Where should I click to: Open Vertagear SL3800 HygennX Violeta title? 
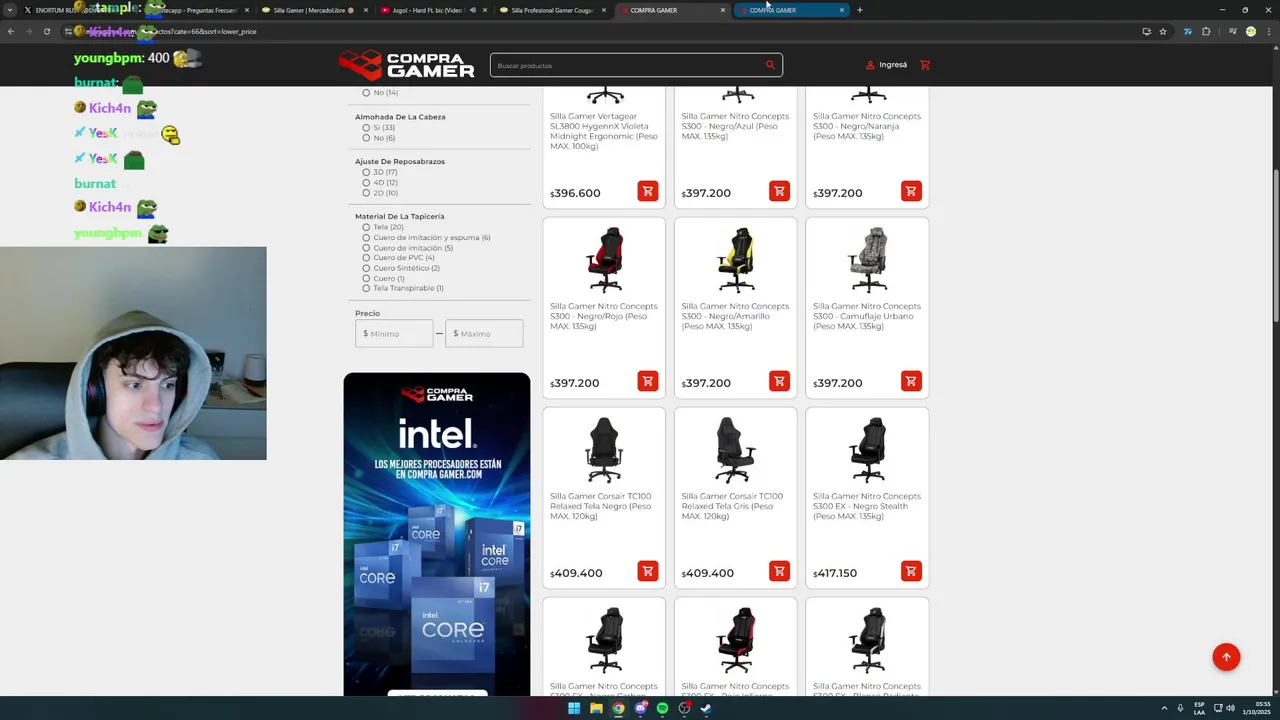tap(604, 131)
